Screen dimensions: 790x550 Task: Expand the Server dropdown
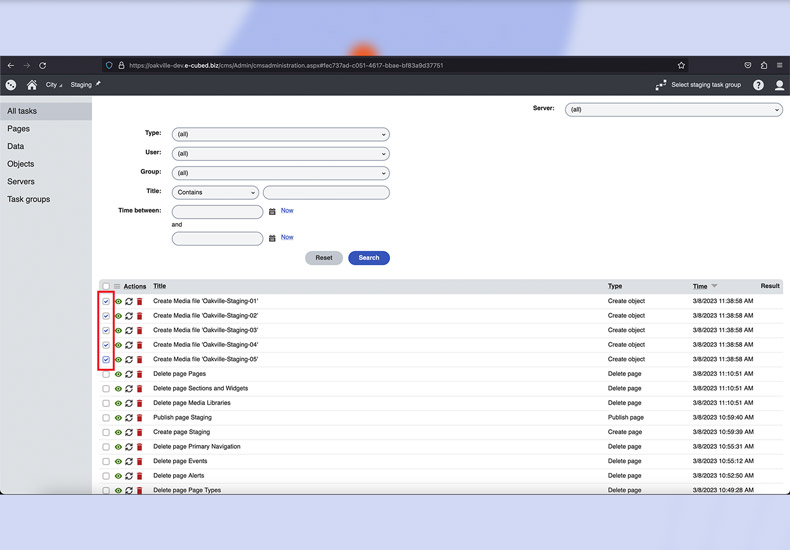[673, 109]
